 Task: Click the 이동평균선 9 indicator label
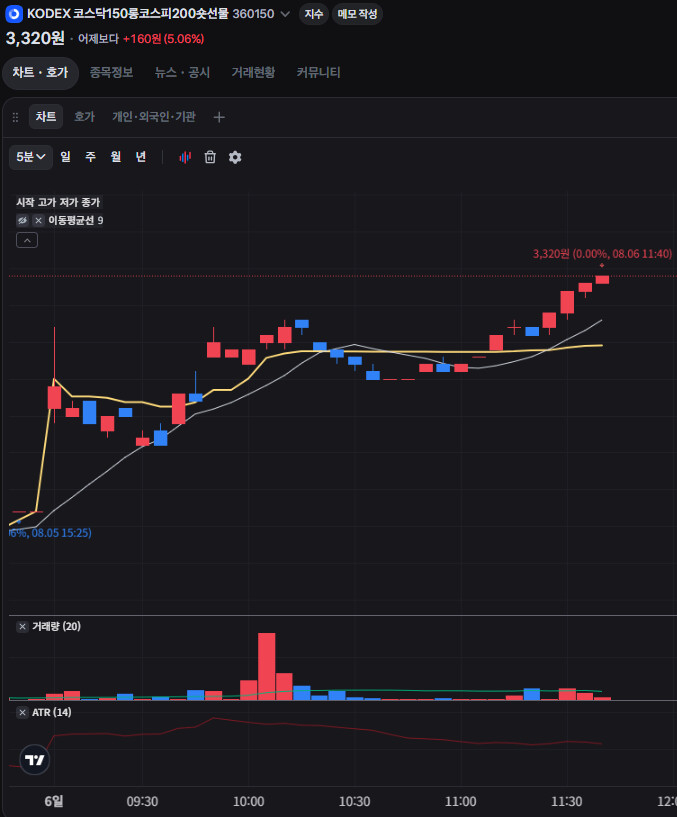(x=76, y=220)
